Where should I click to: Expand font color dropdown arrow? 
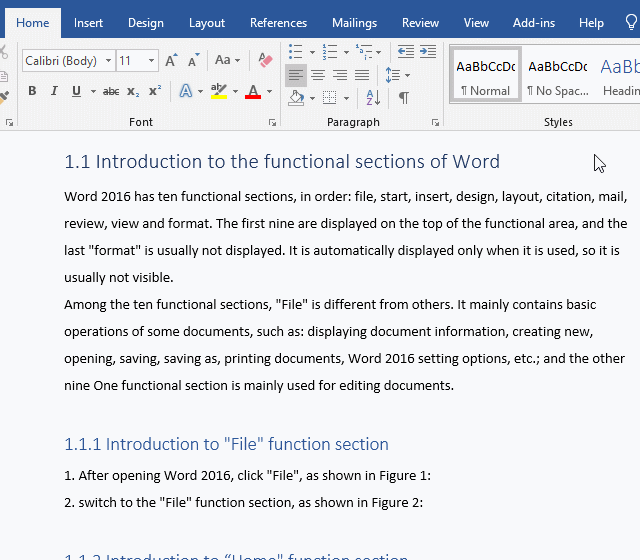pyautogui.click(x=269, y=91)
